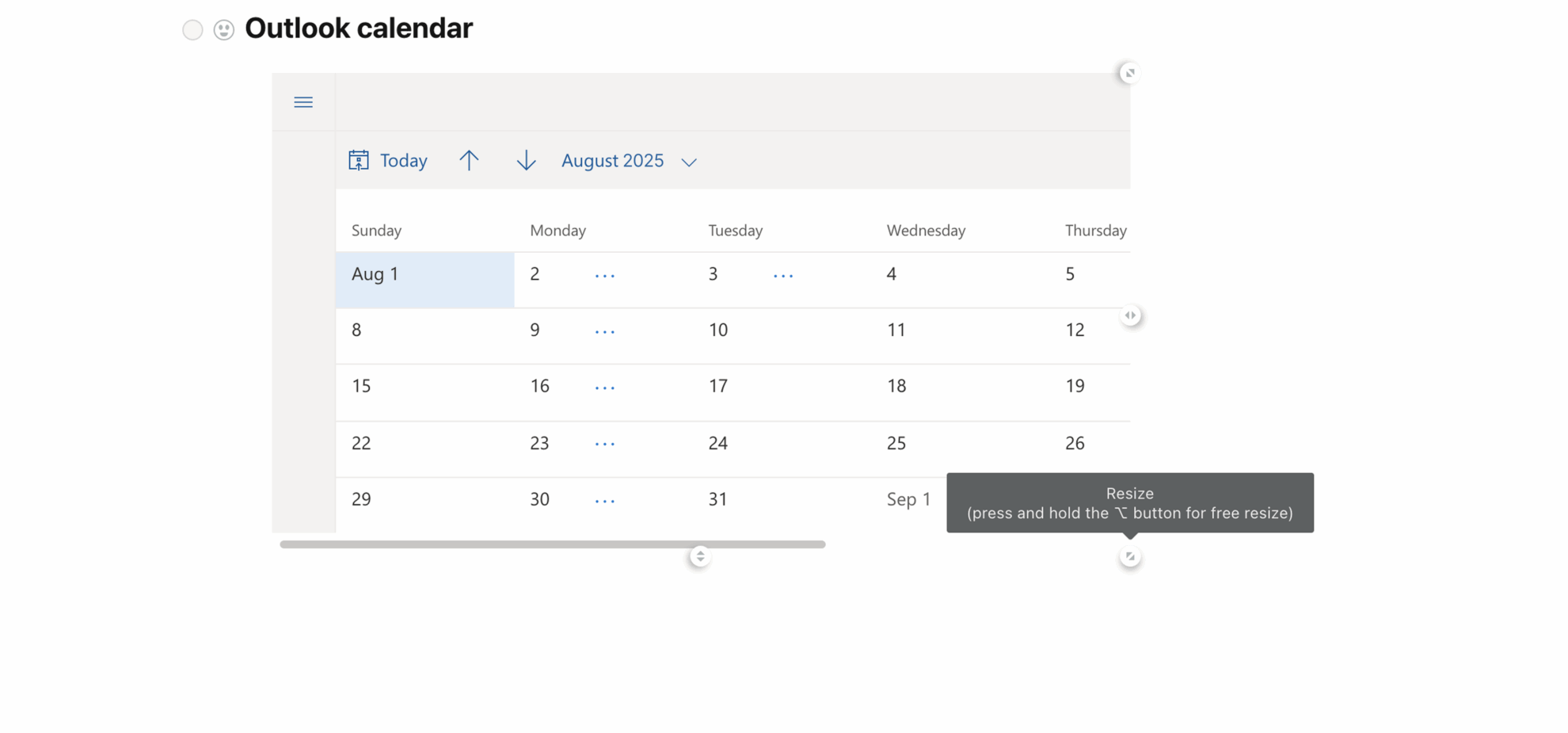
Task: Expand the bottom-right corner resize control
Action: click(x=1130, y=555)
